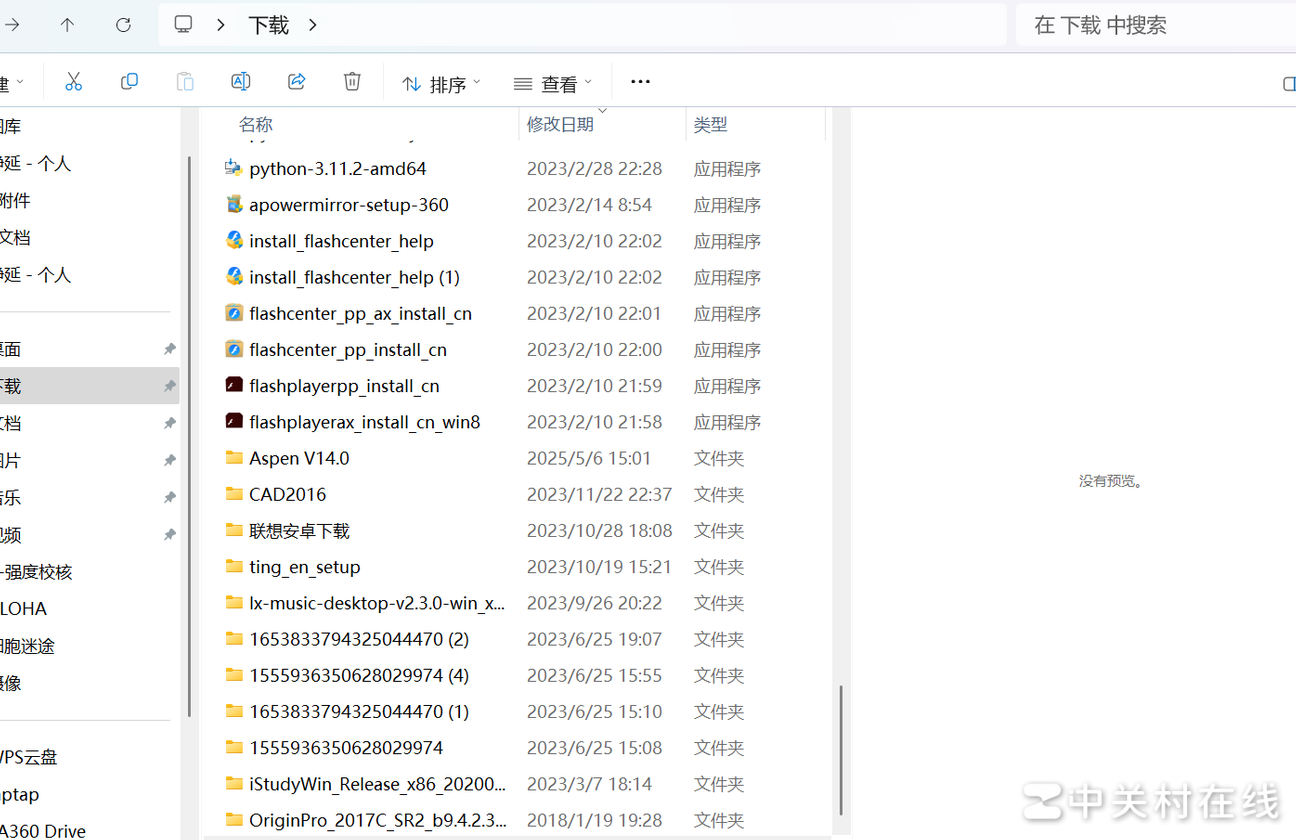
Task: Go up one folder level arrow
Action: tap(67, 25)
